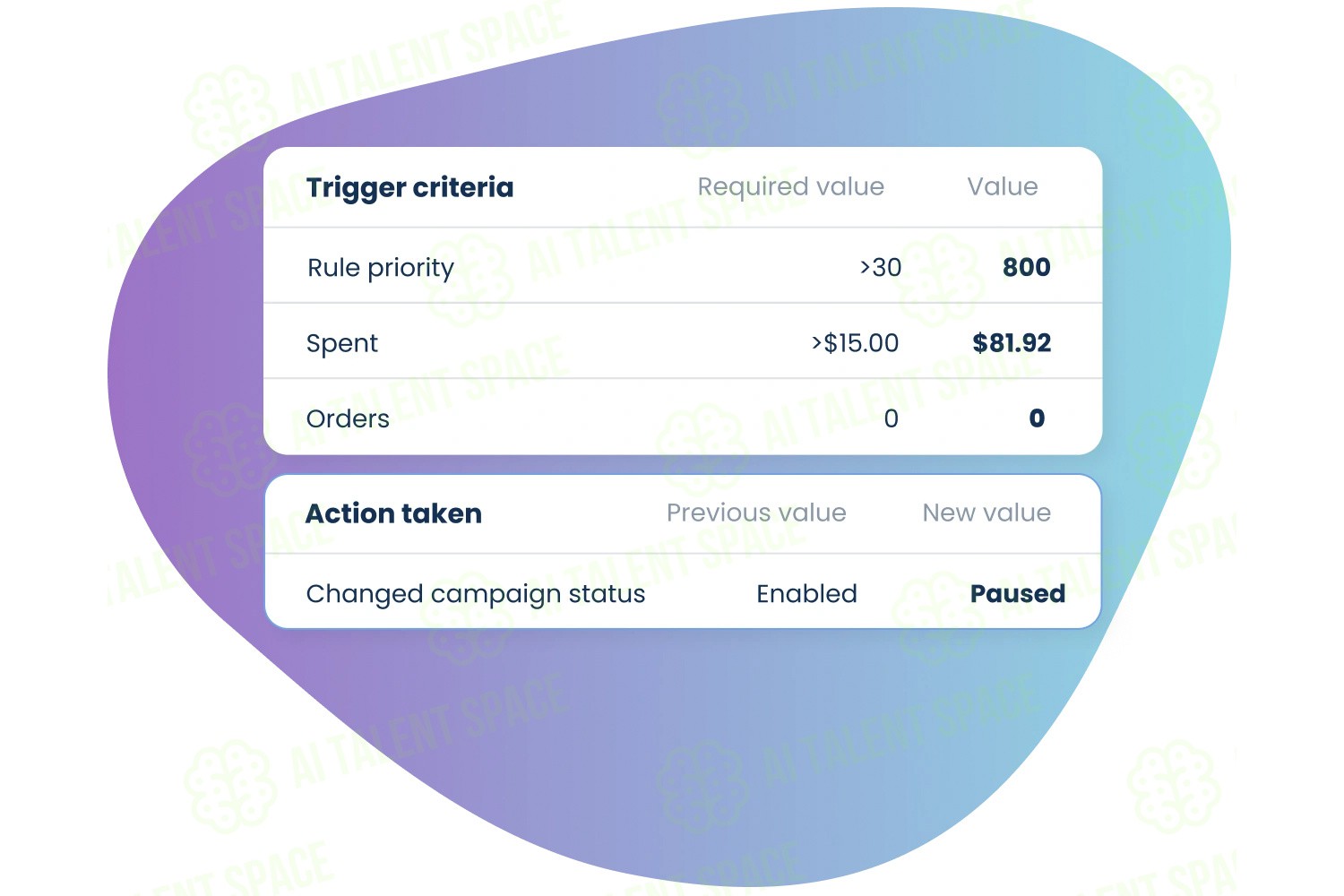Click the Enabled previous status value

click(x=806, y=593)
